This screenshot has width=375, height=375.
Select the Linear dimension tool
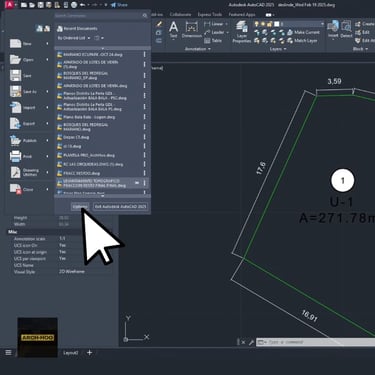coord(214,24)
